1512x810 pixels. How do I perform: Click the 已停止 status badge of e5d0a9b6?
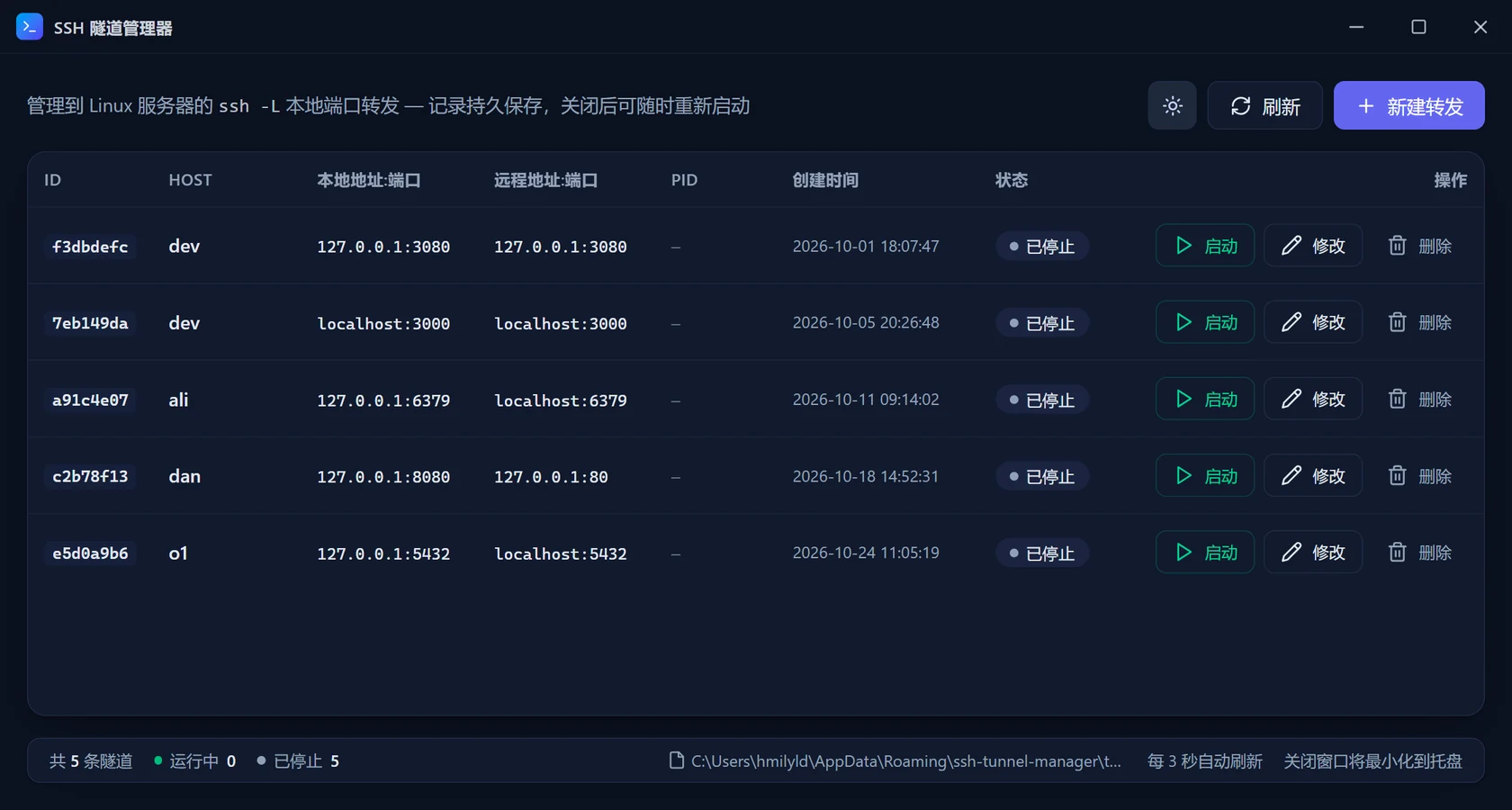(x=1042, y=553)
